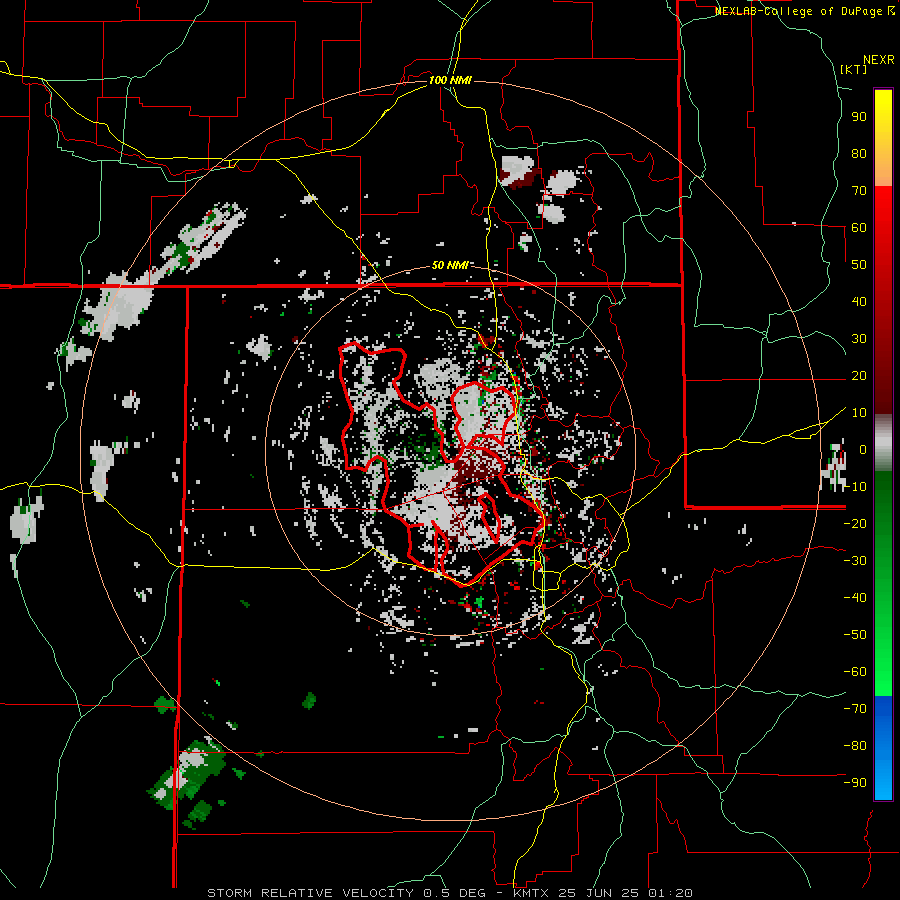
Task: Click the -80 value on the velocity scale
Action: pos(855,746)
